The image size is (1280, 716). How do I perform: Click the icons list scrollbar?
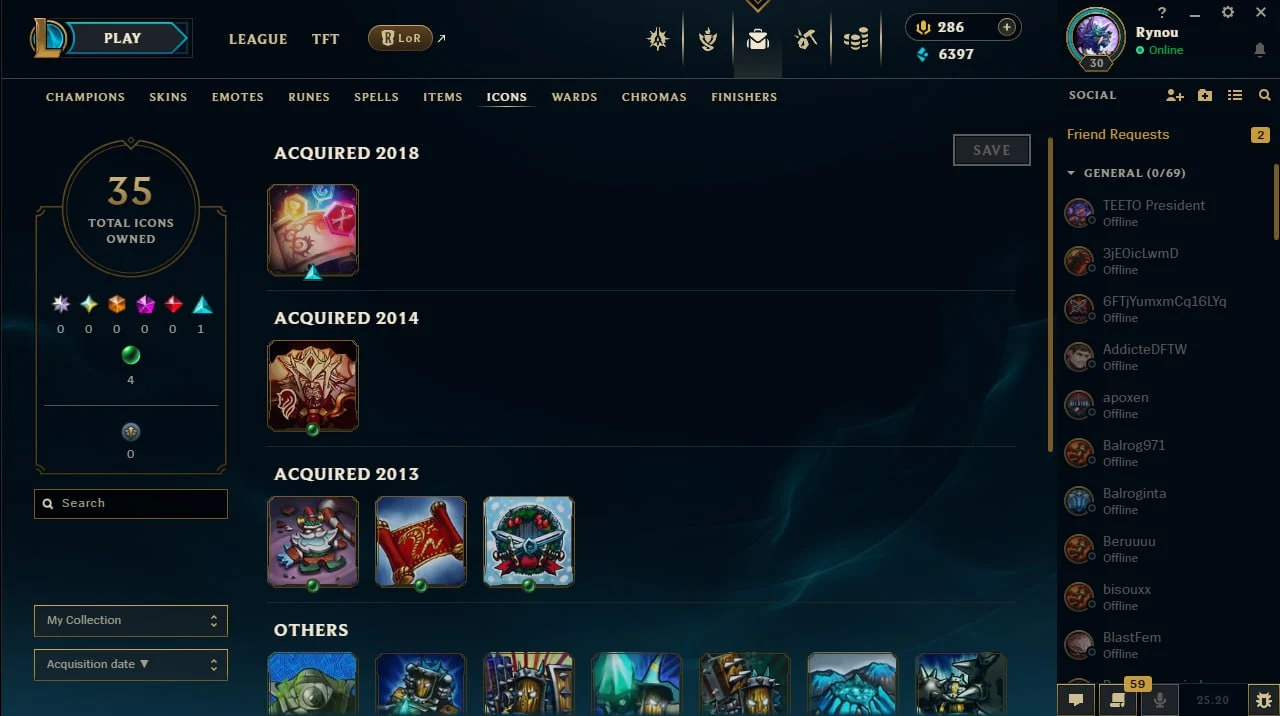click(x=1050, y=295)
